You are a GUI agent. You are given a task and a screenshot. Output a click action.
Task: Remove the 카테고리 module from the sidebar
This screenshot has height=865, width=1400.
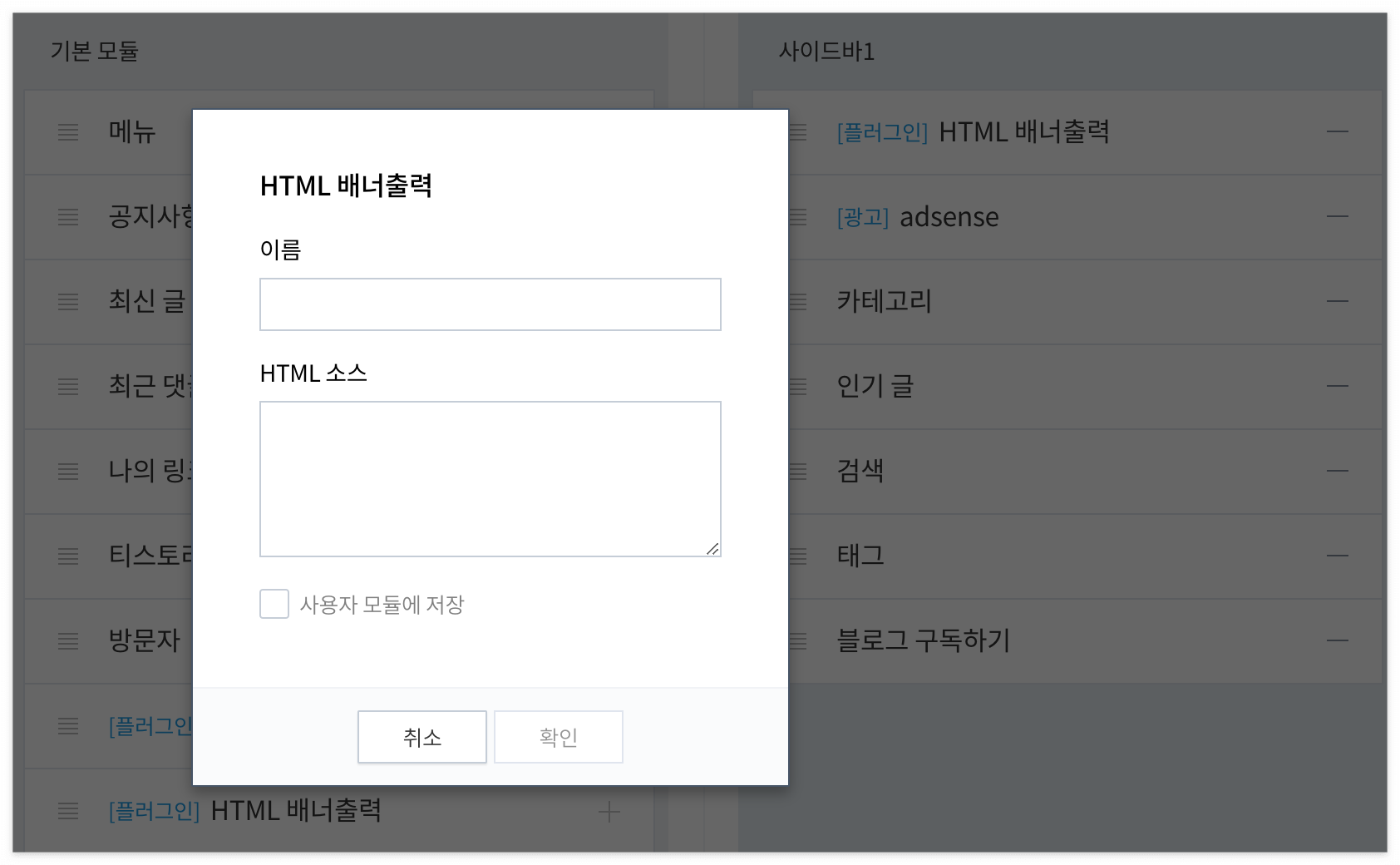point(1338,302)
